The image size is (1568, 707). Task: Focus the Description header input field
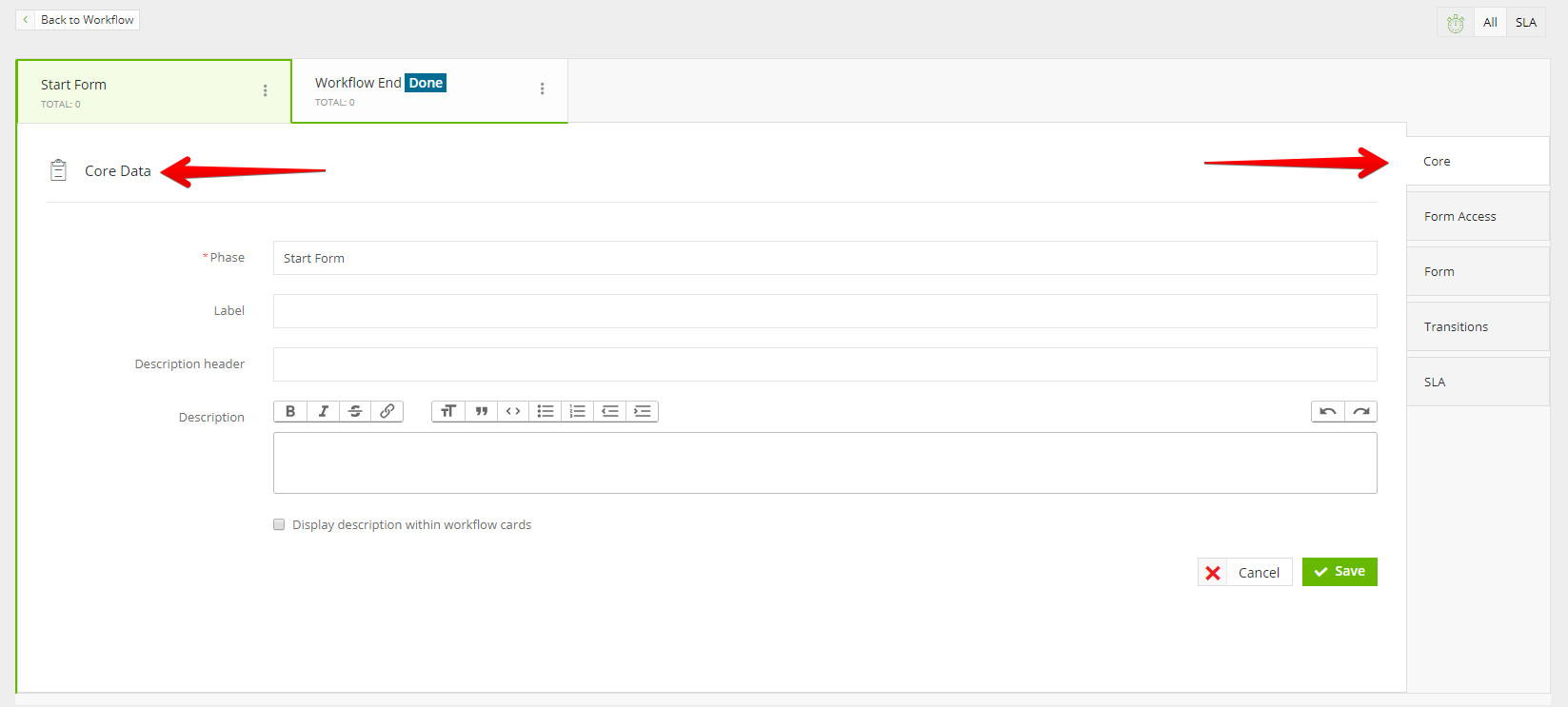(x=824, y=364)
